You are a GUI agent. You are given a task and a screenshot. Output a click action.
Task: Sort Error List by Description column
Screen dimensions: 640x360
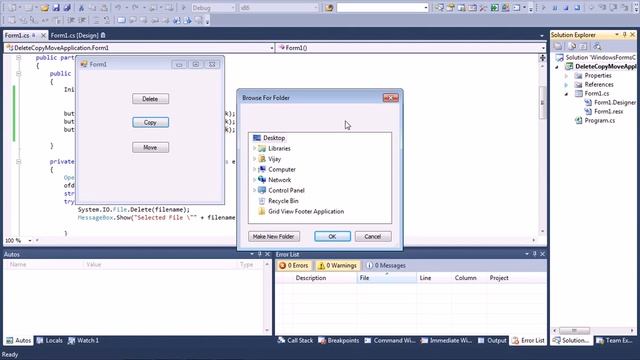(x=311, y=278)
